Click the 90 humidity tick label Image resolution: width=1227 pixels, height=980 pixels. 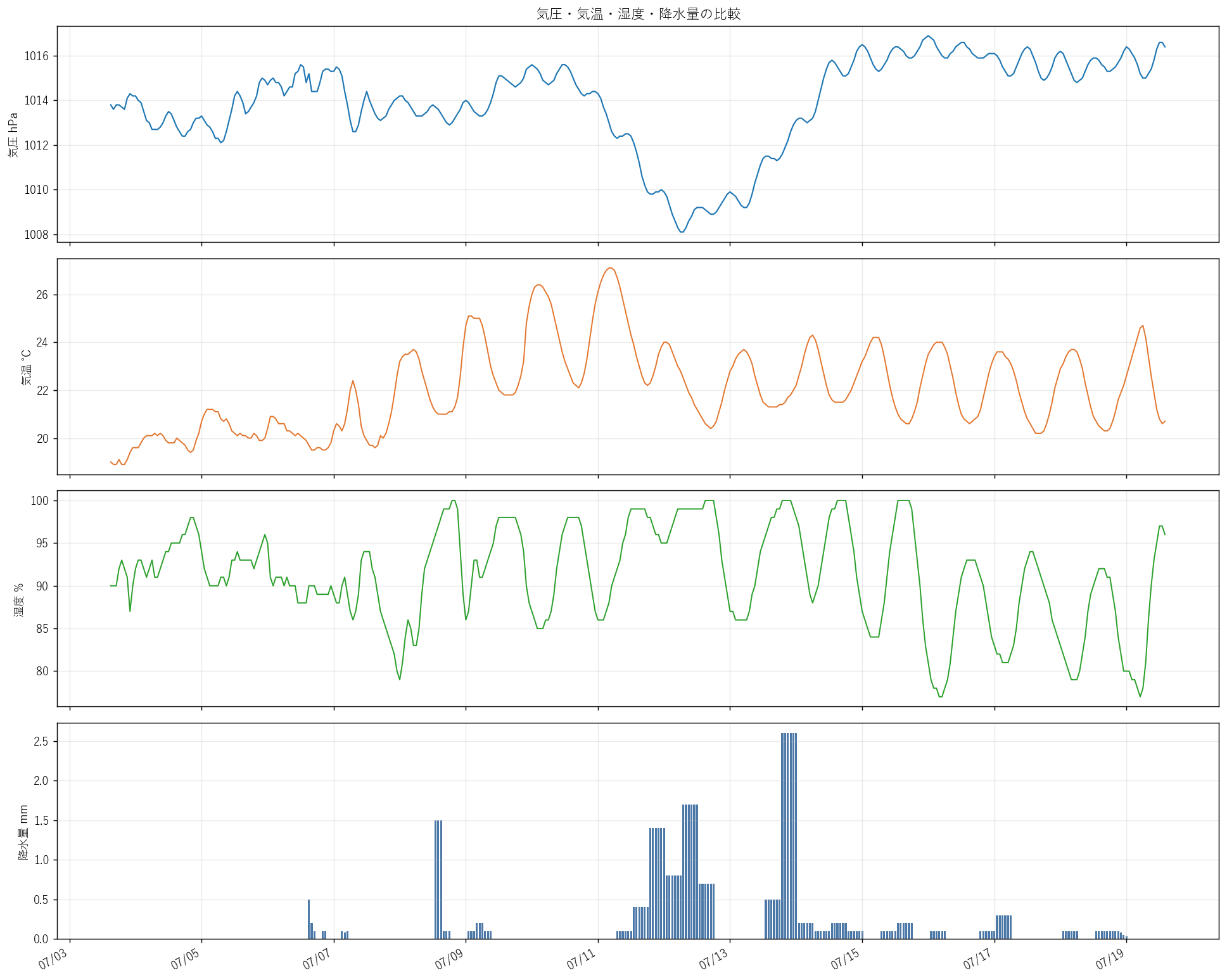[x=42, y=587]
